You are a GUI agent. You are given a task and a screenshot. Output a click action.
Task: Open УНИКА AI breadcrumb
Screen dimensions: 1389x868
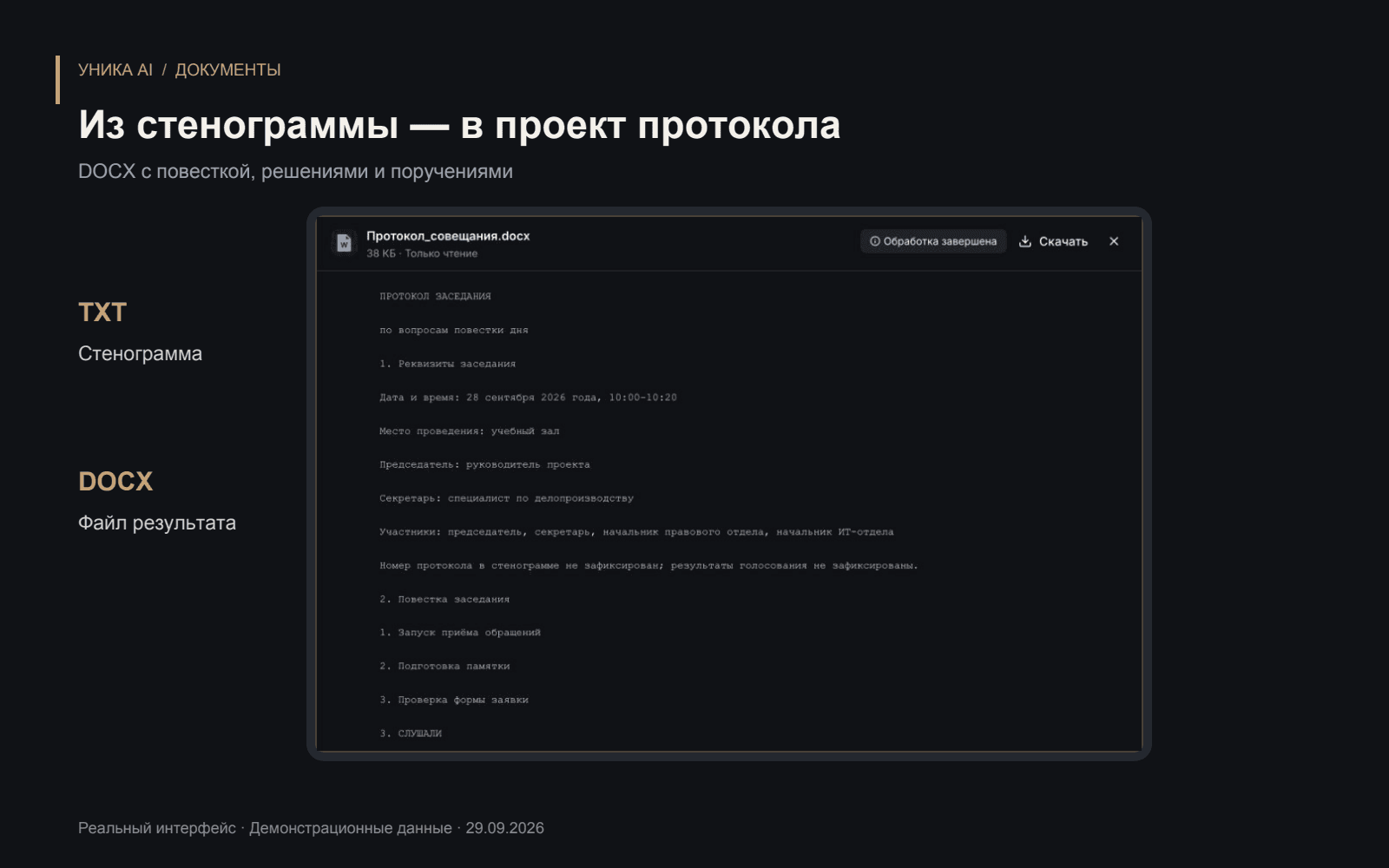pyautogui.click(x=115, y=69)
